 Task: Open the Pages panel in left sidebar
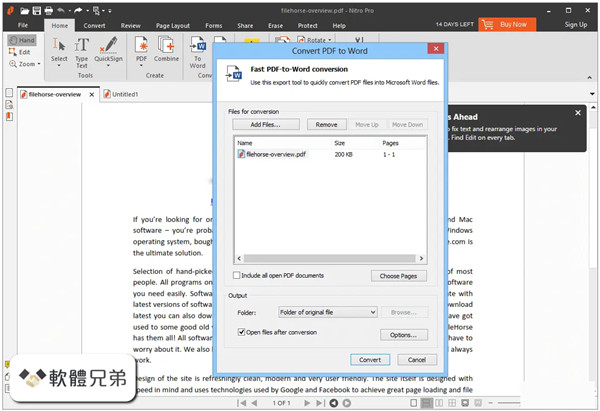10,93
